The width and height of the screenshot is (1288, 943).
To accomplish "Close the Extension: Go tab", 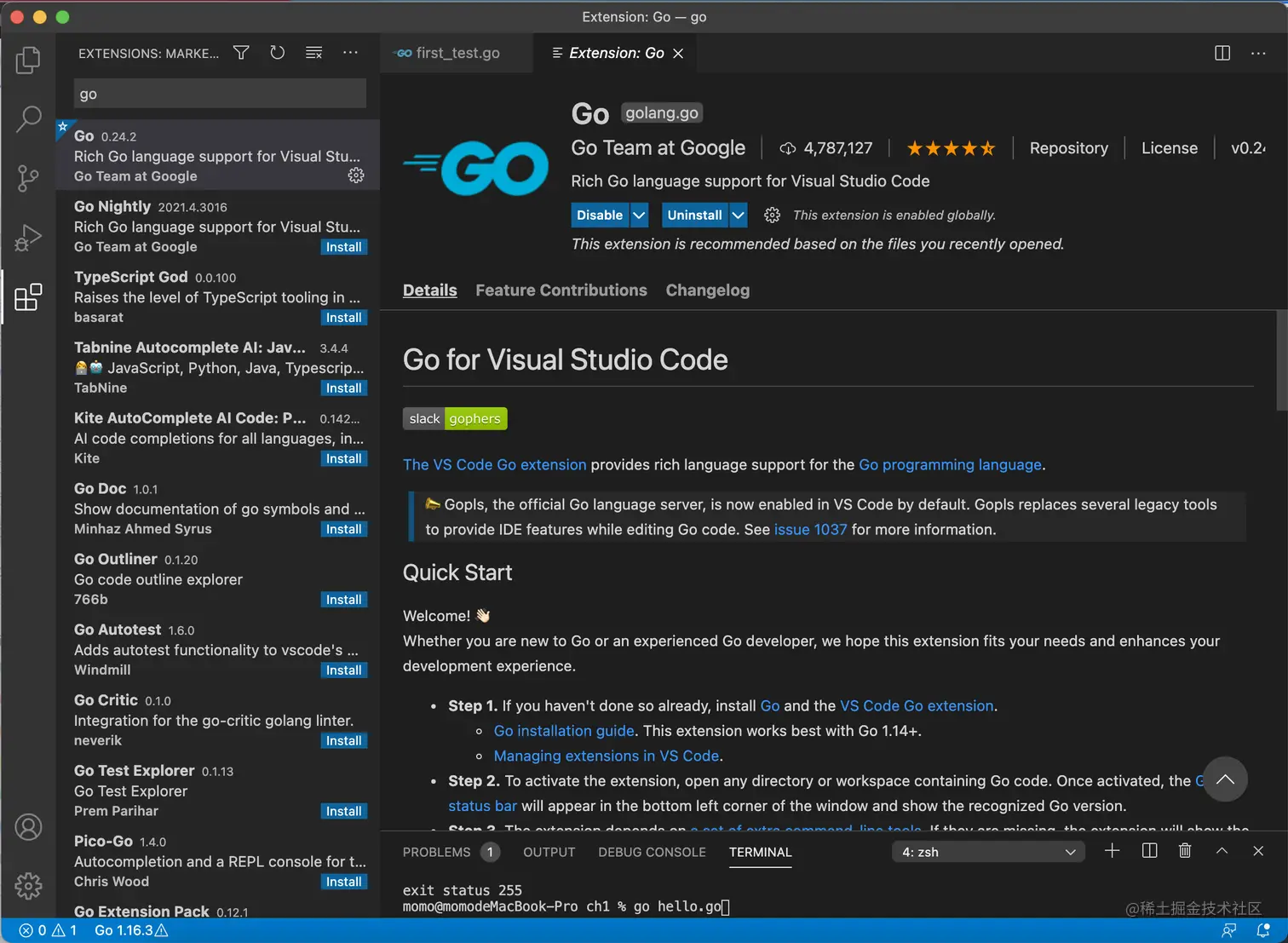I will [678, 53].
